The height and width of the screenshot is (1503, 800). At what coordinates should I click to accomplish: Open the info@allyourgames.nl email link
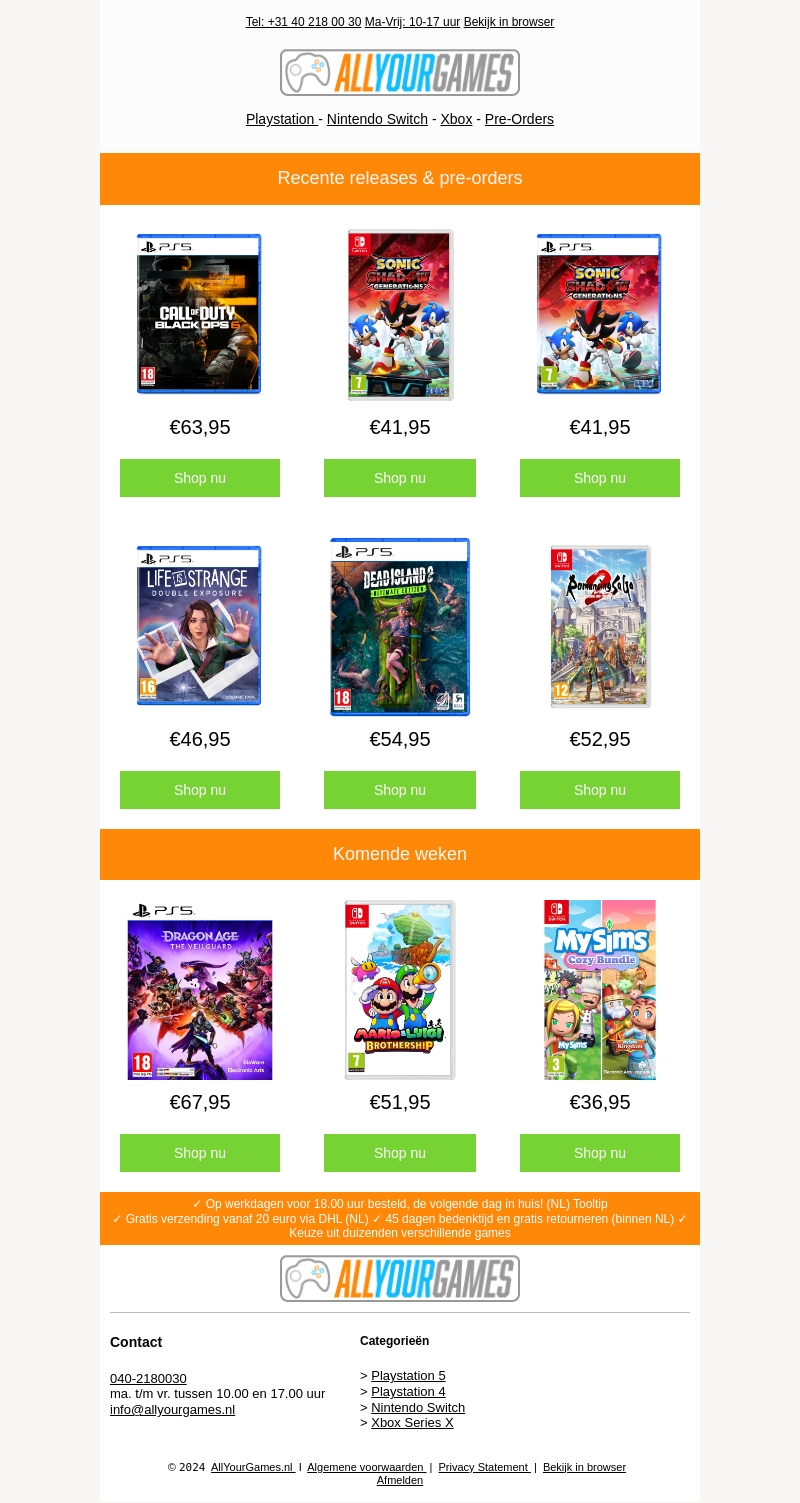pyautogui.click(x=172, y=1410)
